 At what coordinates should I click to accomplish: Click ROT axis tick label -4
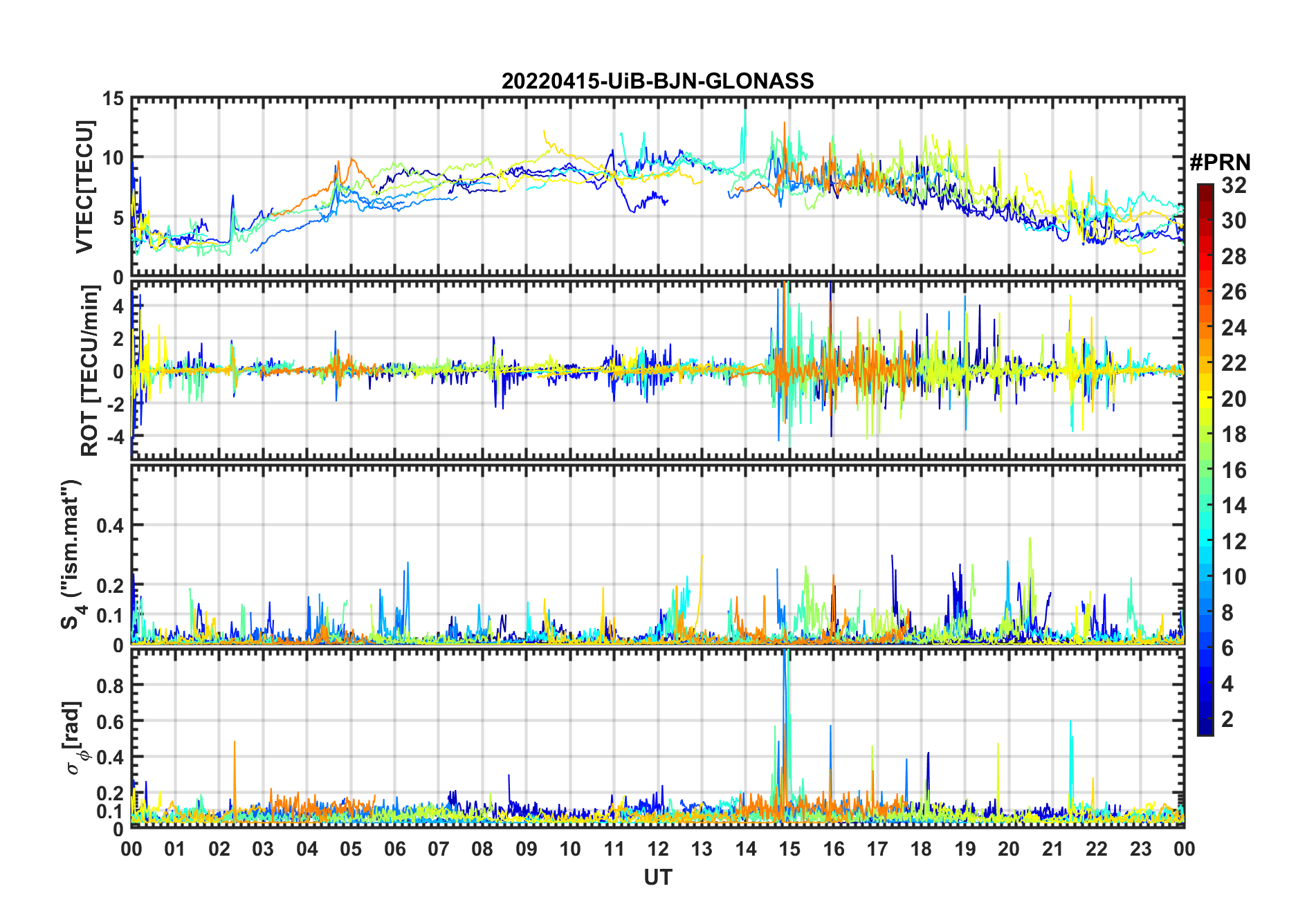click(116, 437)
